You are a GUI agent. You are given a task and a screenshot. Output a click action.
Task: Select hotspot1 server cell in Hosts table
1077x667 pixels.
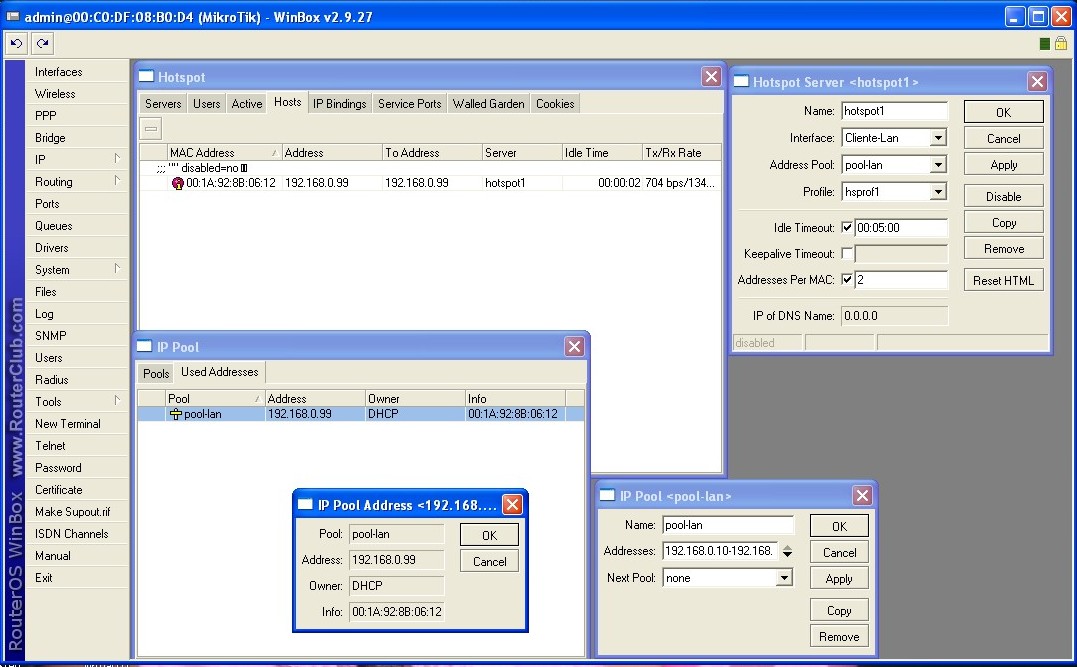522,183
